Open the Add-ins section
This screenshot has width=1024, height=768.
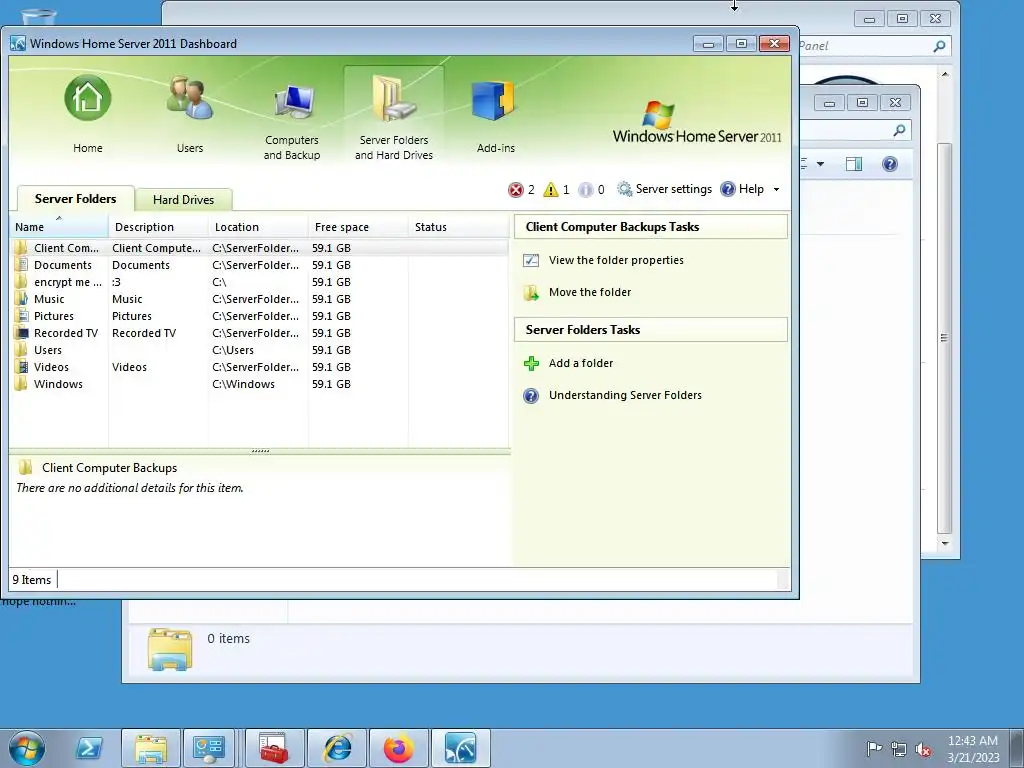[x=495, y=114]
